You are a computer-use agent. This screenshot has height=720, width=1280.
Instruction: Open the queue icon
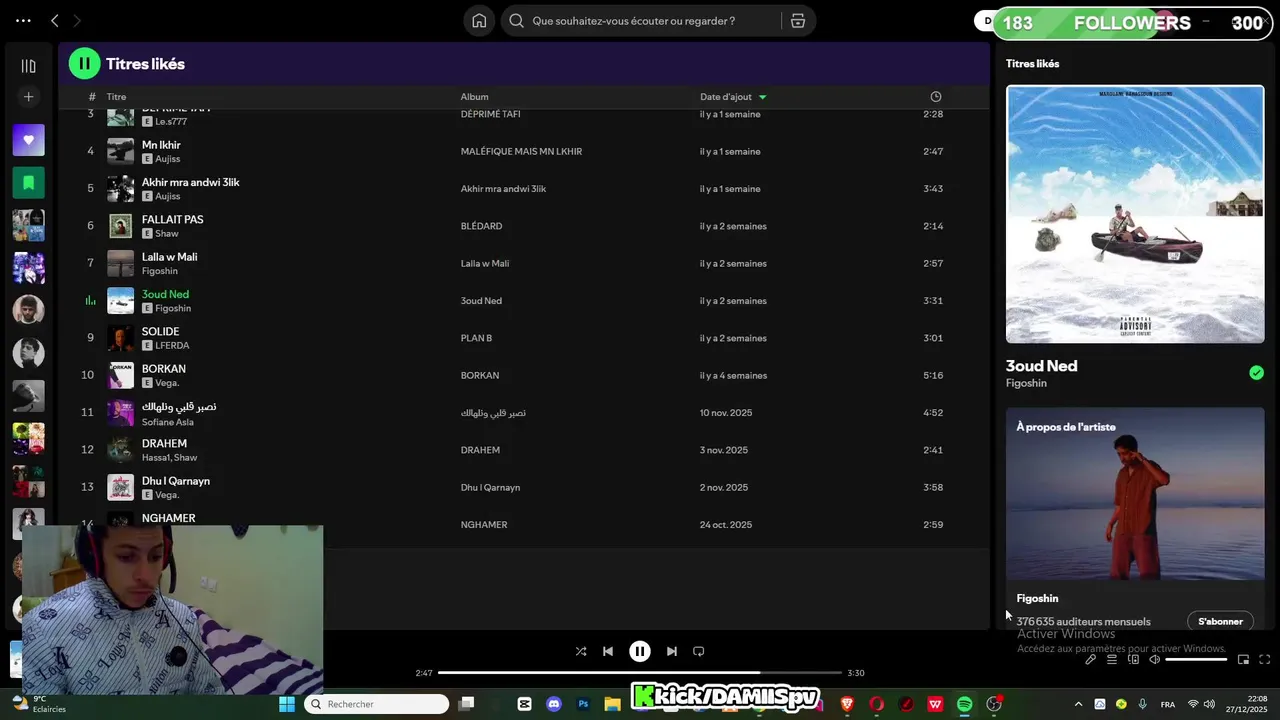pos(1112,659)
